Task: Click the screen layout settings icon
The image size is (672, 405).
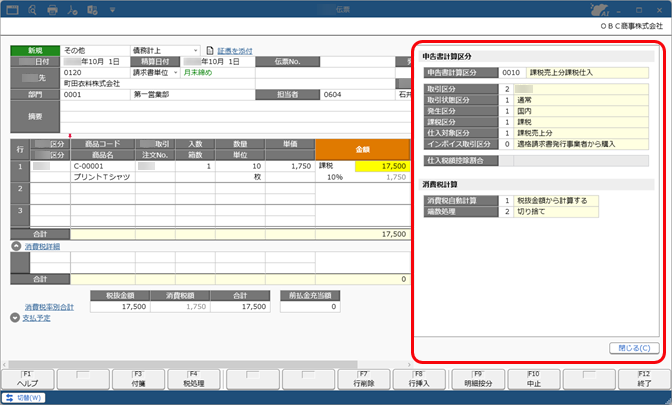Action: (92, 9)
